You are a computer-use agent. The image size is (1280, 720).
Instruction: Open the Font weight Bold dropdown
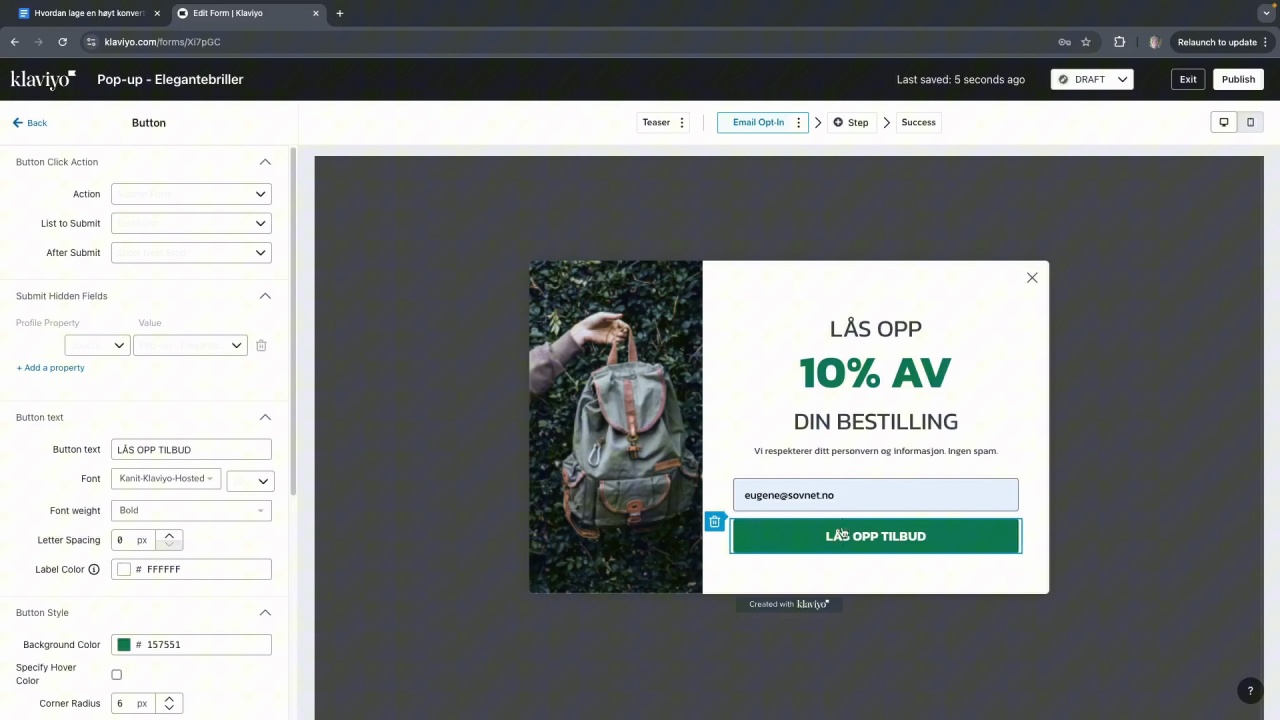click(191, 511)
